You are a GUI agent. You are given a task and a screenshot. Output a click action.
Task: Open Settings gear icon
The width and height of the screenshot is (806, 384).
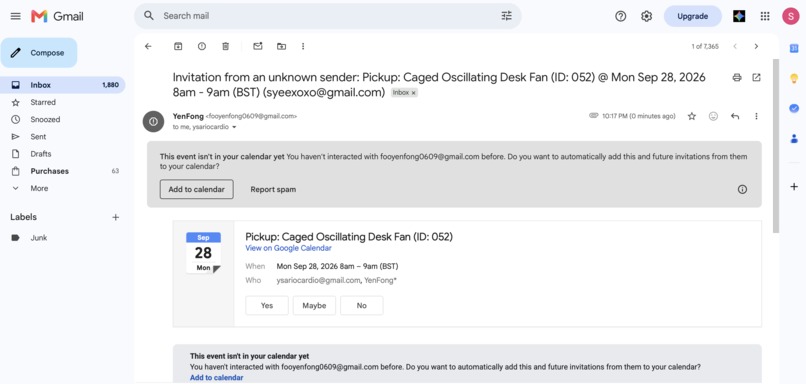click(x=646, y=16)
